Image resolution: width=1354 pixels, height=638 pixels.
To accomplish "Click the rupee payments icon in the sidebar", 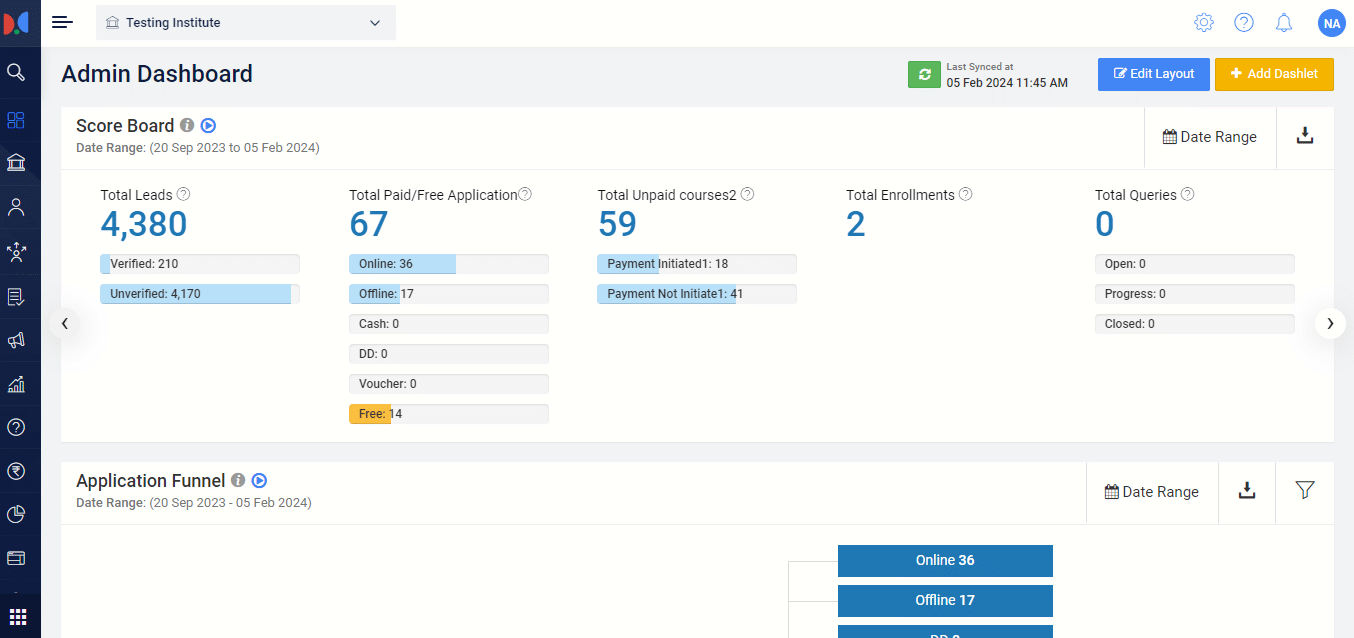I will point(16,471).
